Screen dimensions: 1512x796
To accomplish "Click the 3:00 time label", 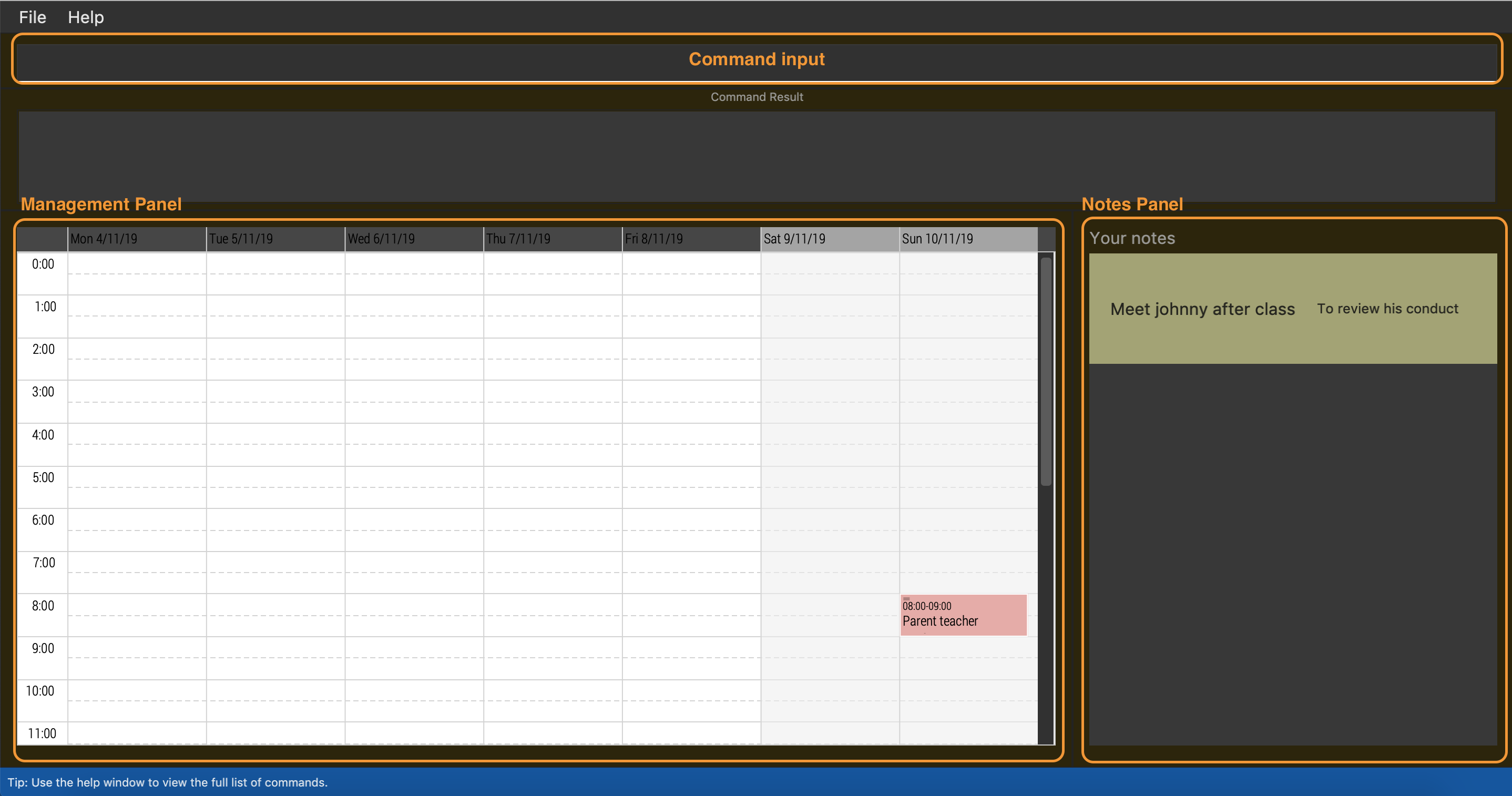I will click(x=43, y=392).
